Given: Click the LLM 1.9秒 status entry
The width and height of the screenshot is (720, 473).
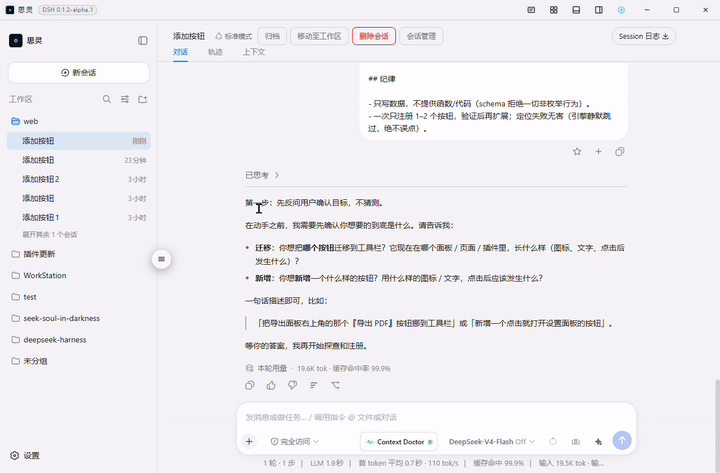Looking at the screenshot, I should point(326,463).
